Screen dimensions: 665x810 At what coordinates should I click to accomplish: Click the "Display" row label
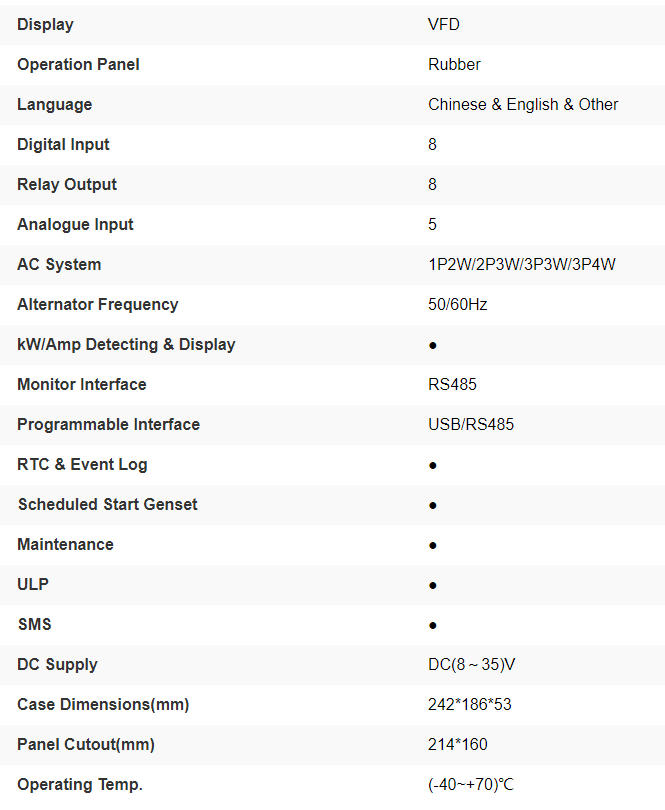pos(45,24)
